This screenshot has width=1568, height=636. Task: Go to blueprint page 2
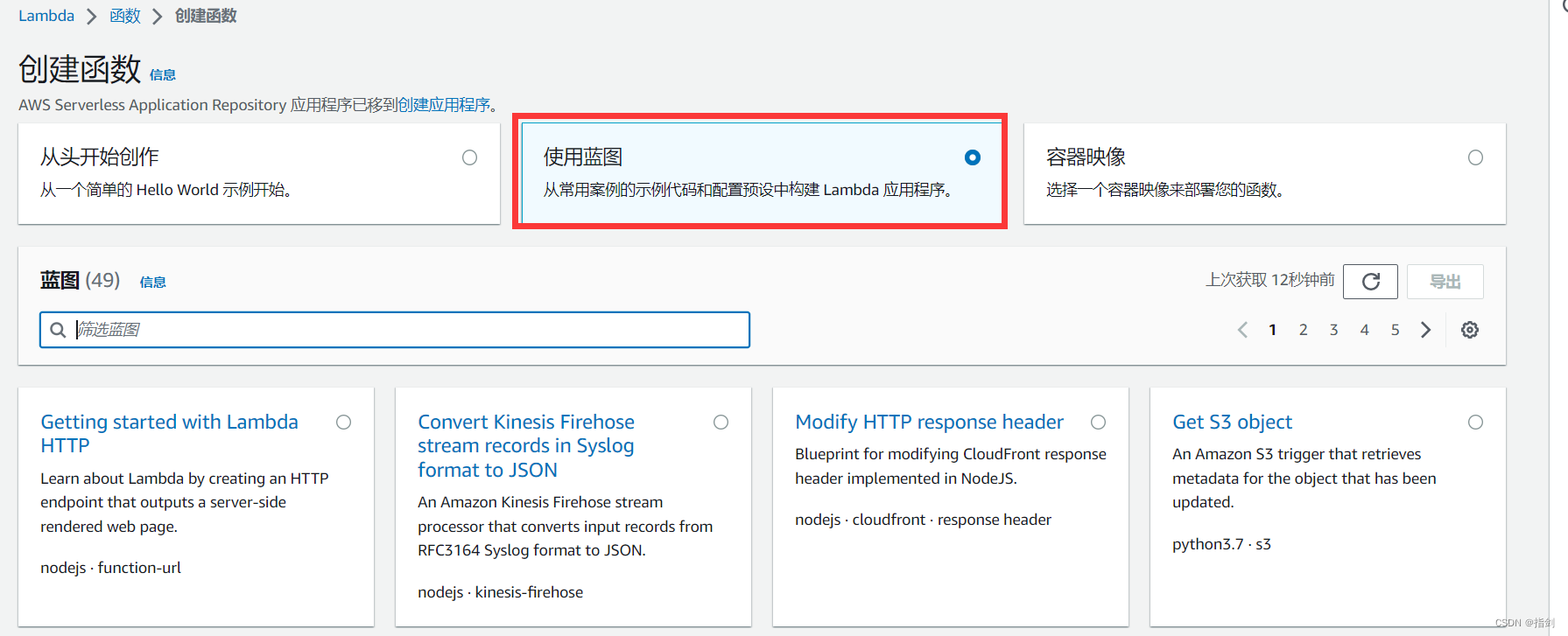1304,330
